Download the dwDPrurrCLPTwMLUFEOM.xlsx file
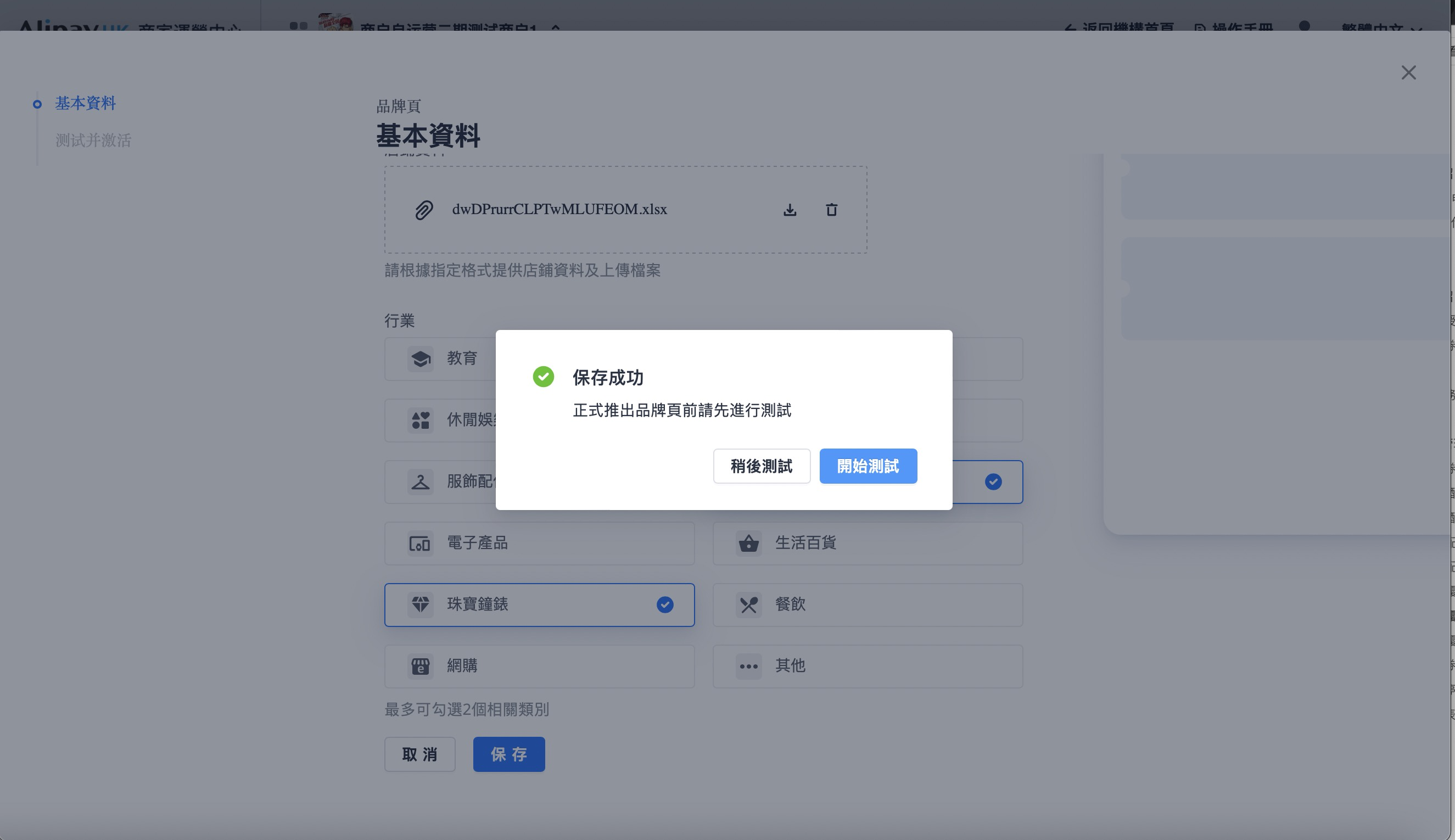 790,210
